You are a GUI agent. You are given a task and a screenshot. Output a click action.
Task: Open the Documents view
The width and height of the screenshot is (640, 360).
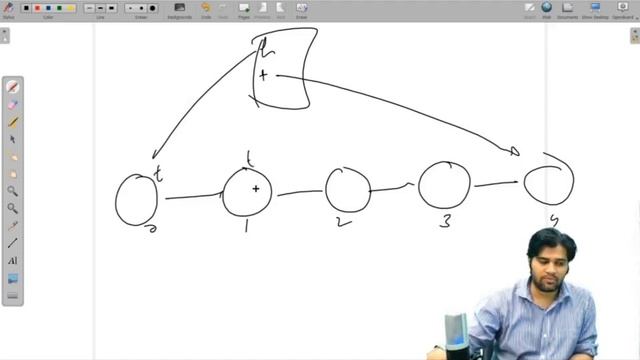pos(567,10)
